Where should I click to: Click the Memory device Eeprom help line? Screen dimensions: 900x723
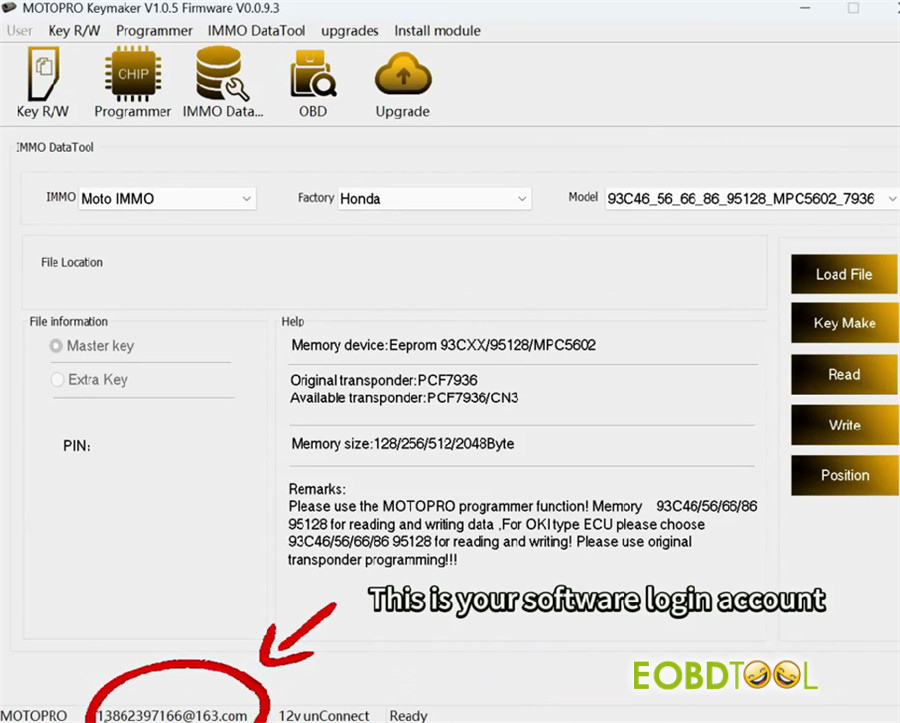coord(444,345)
